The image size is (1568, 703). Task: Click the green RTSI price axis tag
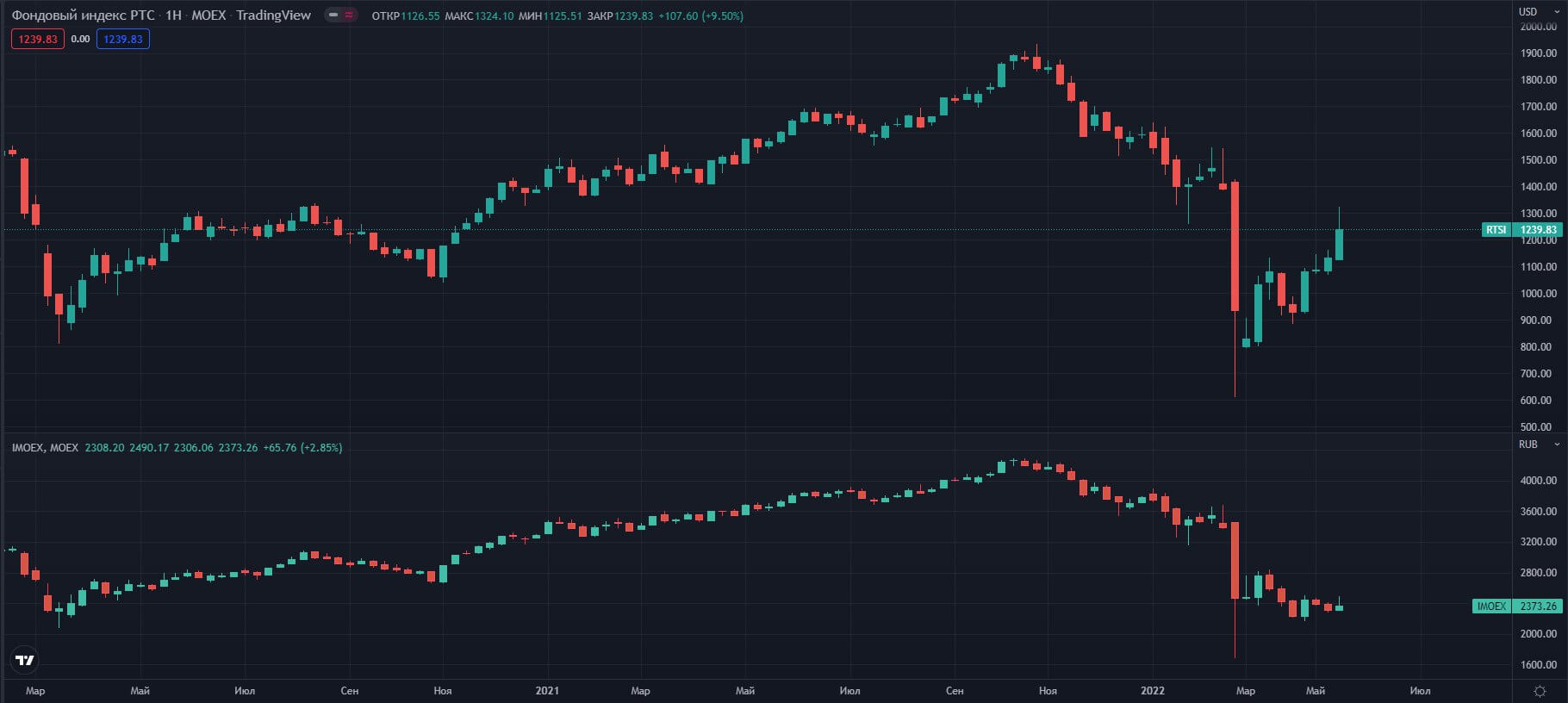(x=1521, y=230)
